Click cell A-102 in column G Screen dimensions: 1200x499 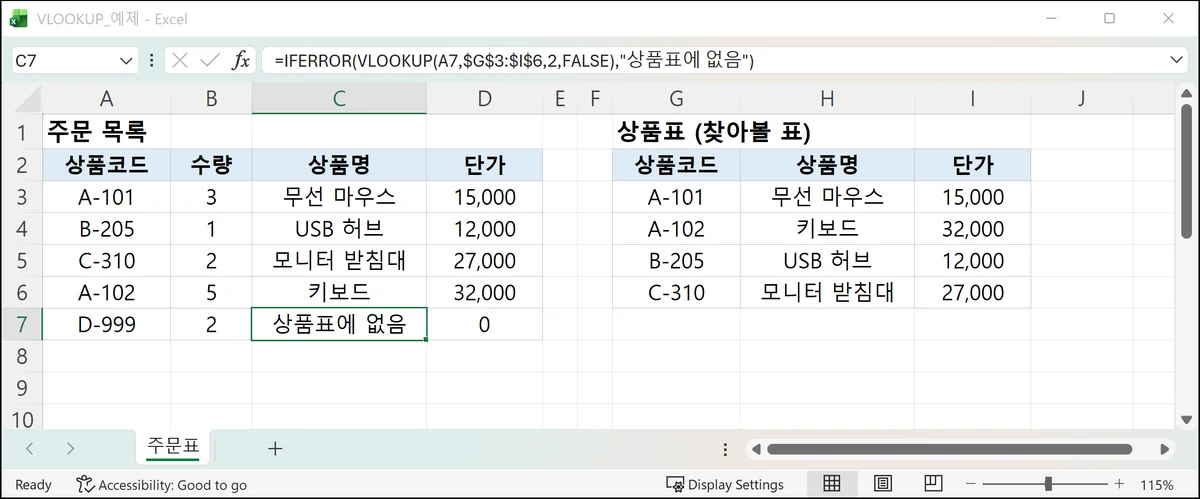click(x=676, y=228)
